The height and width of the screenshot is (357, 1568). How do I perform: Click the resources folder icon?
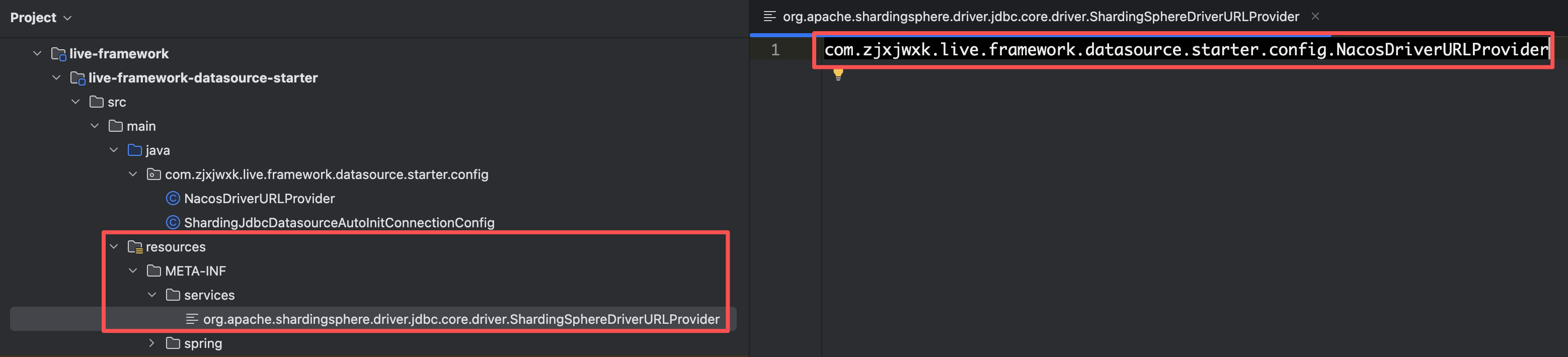point(134,247)
